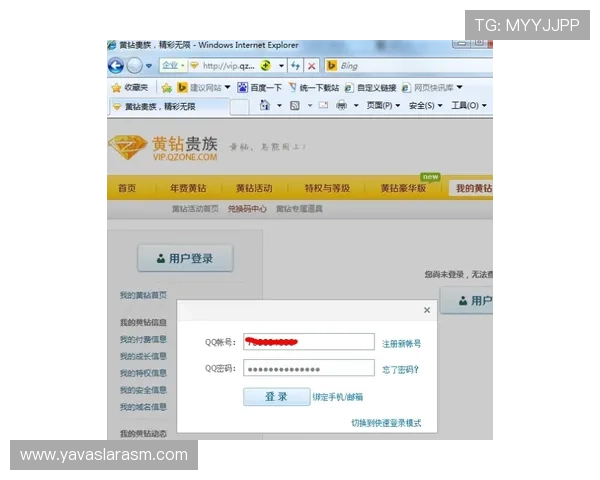This screenshot has width=600, height=480.
Task: Open 我的安全信息 in the sidebar
Action: (x=143, y=390)
